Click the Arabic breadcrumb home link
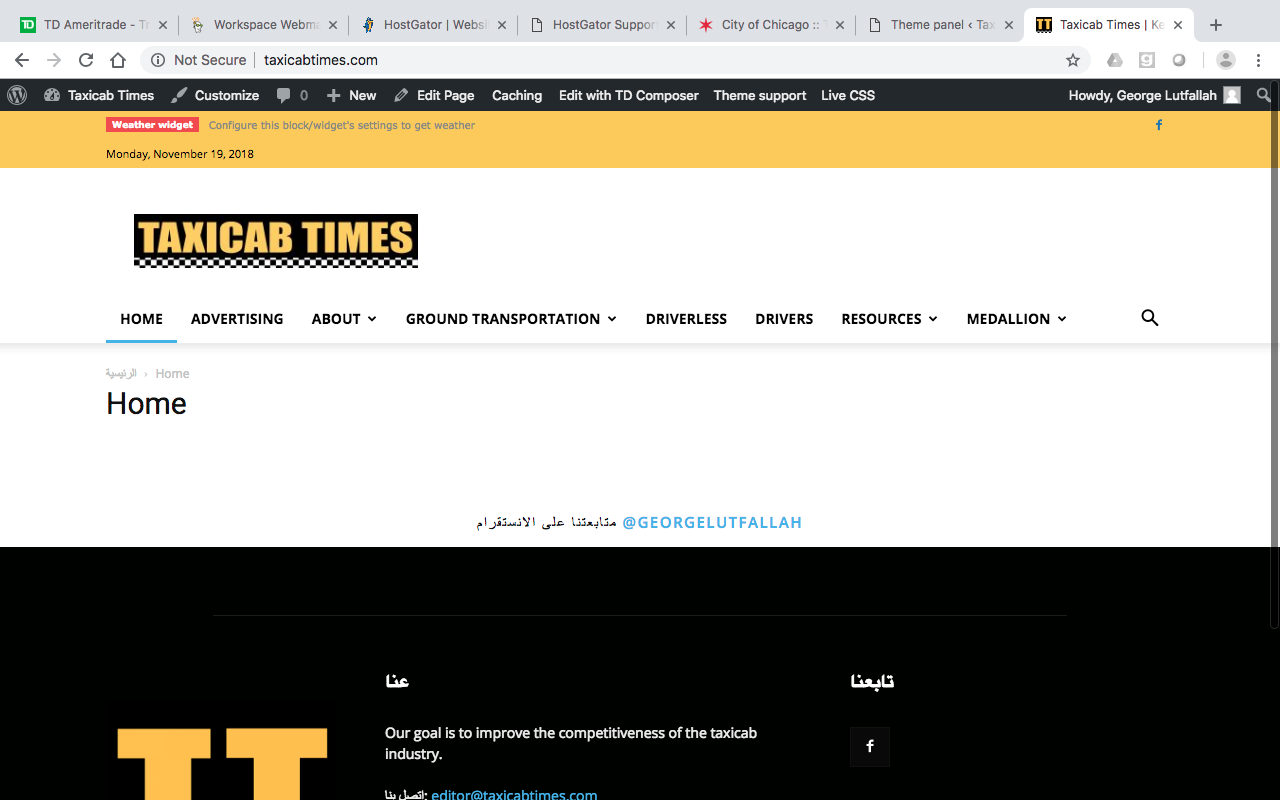Image resolution: width=1280 pixels, height=800 pixels. (121, 373)
